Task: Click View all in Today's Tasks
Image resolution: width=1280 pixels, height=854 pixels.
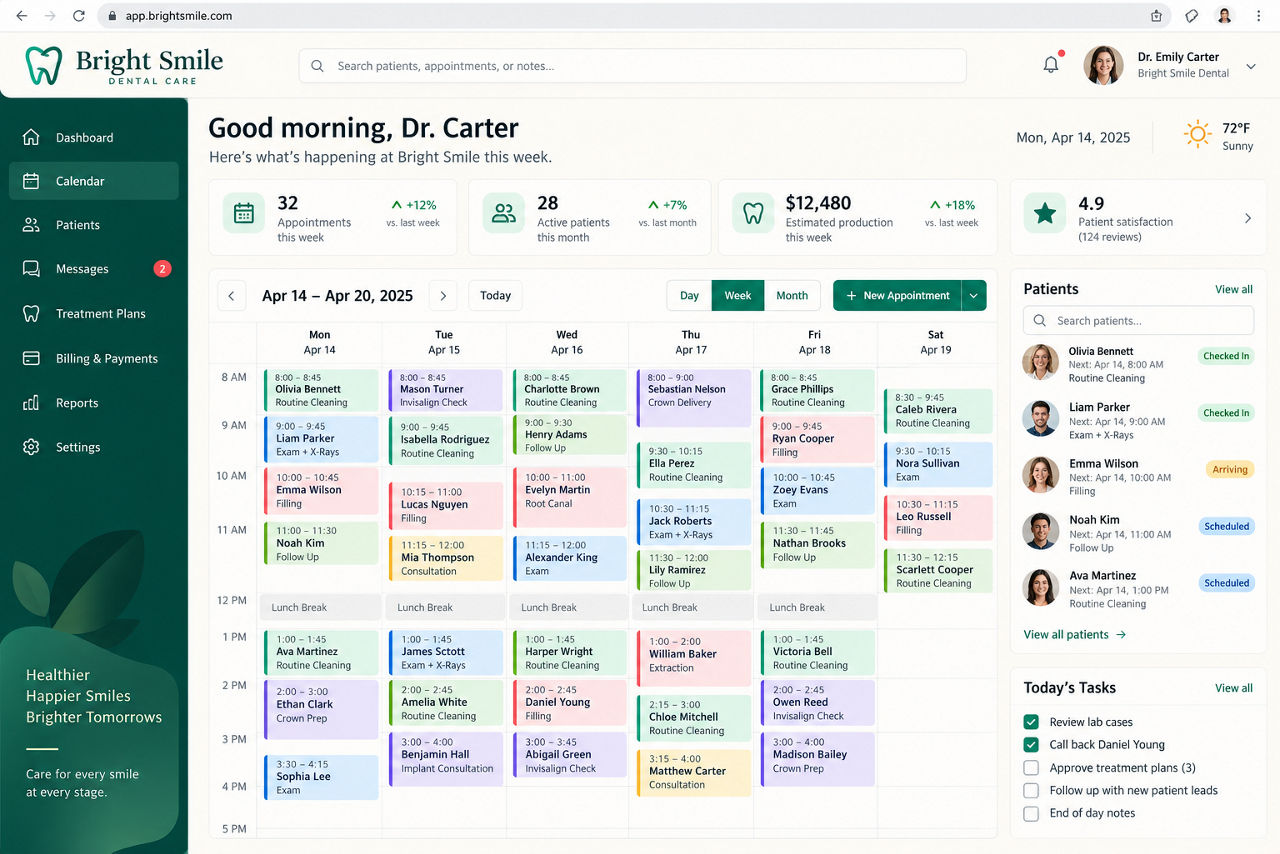Action: tap(1234, 688)
